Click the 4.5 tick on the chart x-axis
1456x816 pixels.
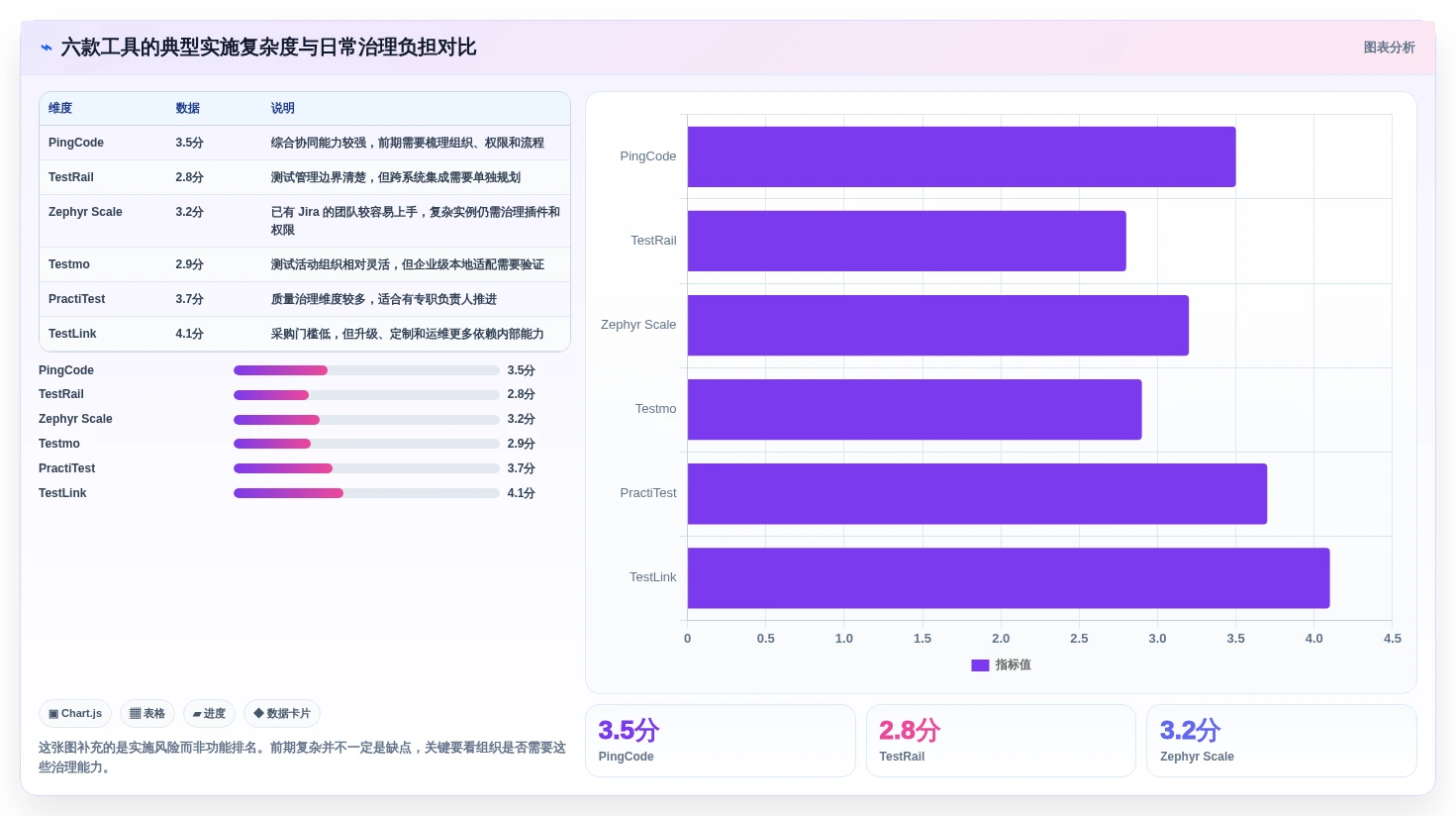tap(1392, 639)
